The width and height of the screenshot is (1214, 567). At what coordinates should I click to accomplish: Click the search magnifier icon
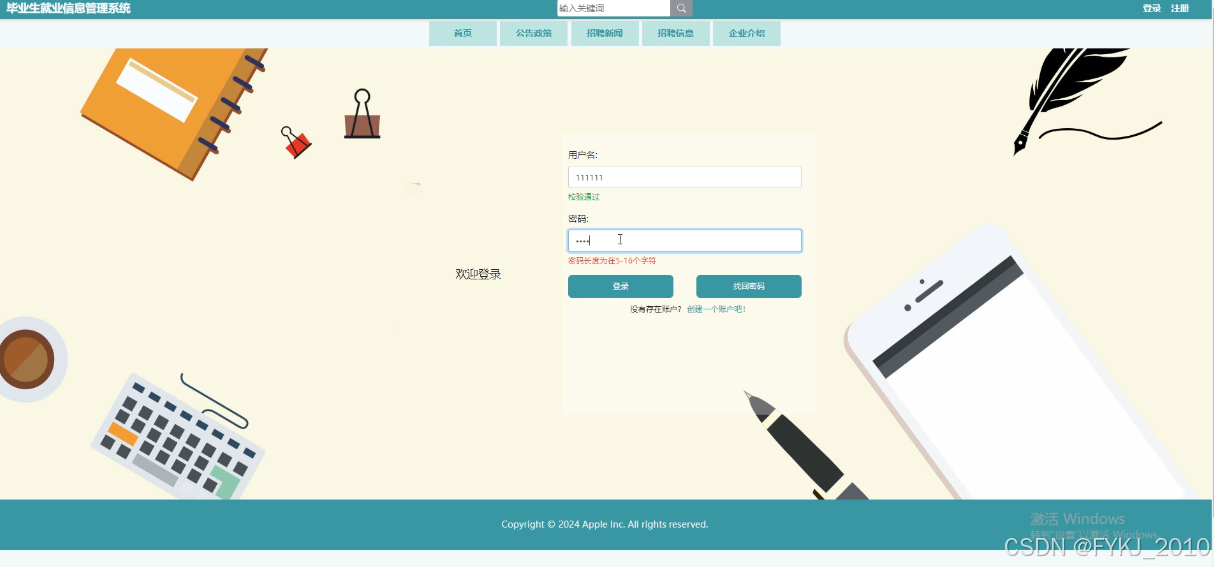point(681,8)
